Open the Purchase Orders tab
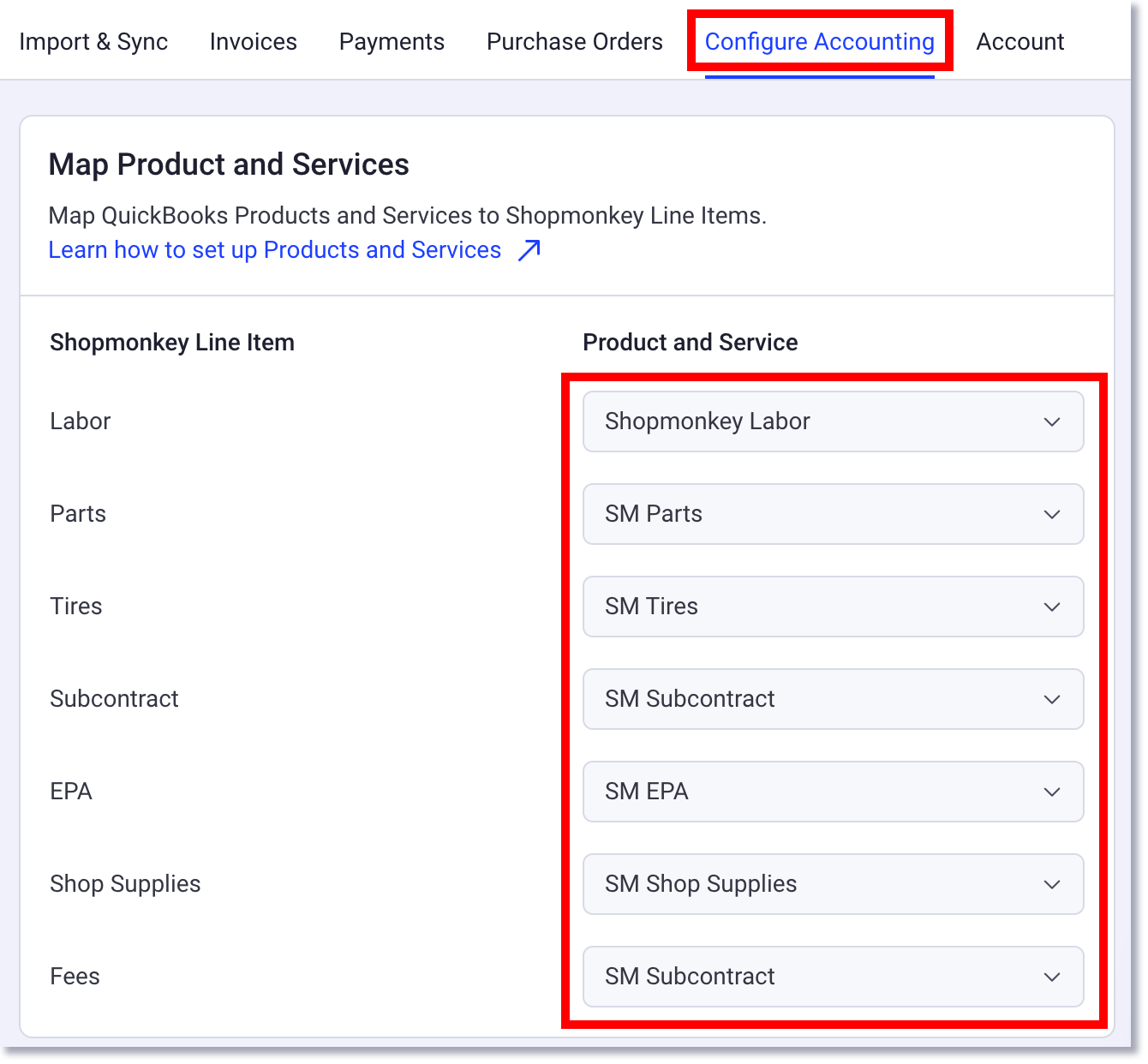Image resolution: width=1148 pixels, height=1064 pixels. 575,41
